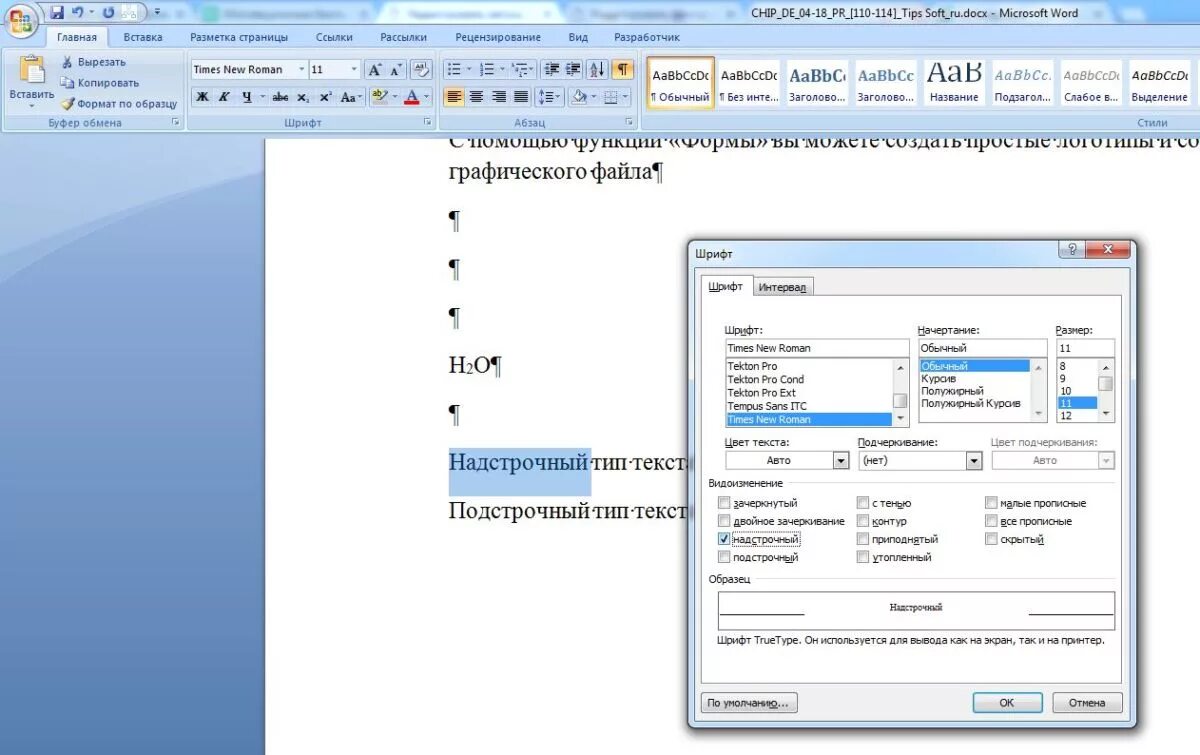Apply italic formatting (К)
Image resolution: width=1200 pixels, height=755 pixels.
[224, 97]
